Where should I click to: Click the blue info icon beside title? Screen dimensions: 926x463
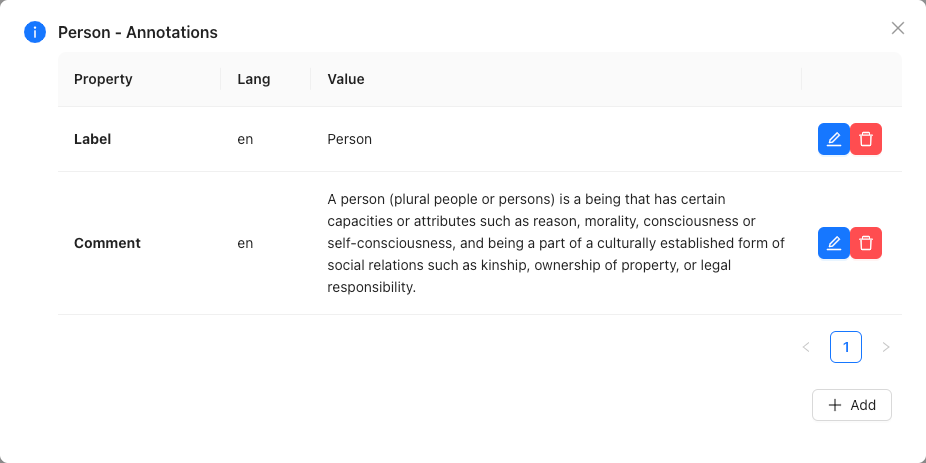35,32
